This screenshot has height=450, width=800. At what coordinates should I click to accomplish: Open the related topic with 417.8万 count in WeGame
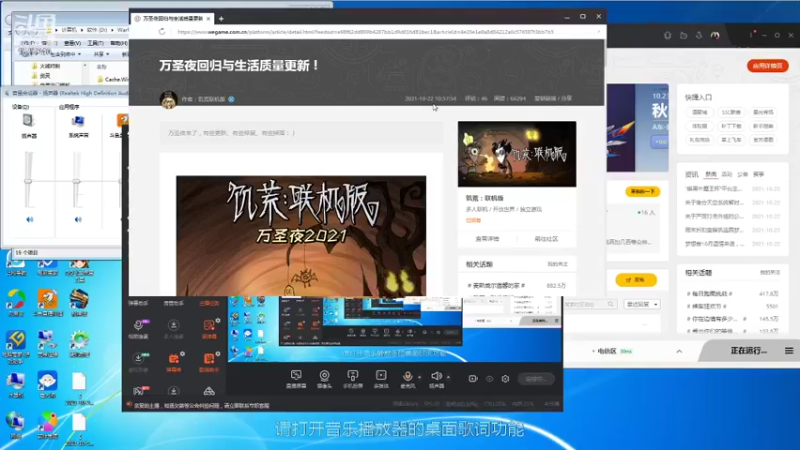click(x=732, y=294)
